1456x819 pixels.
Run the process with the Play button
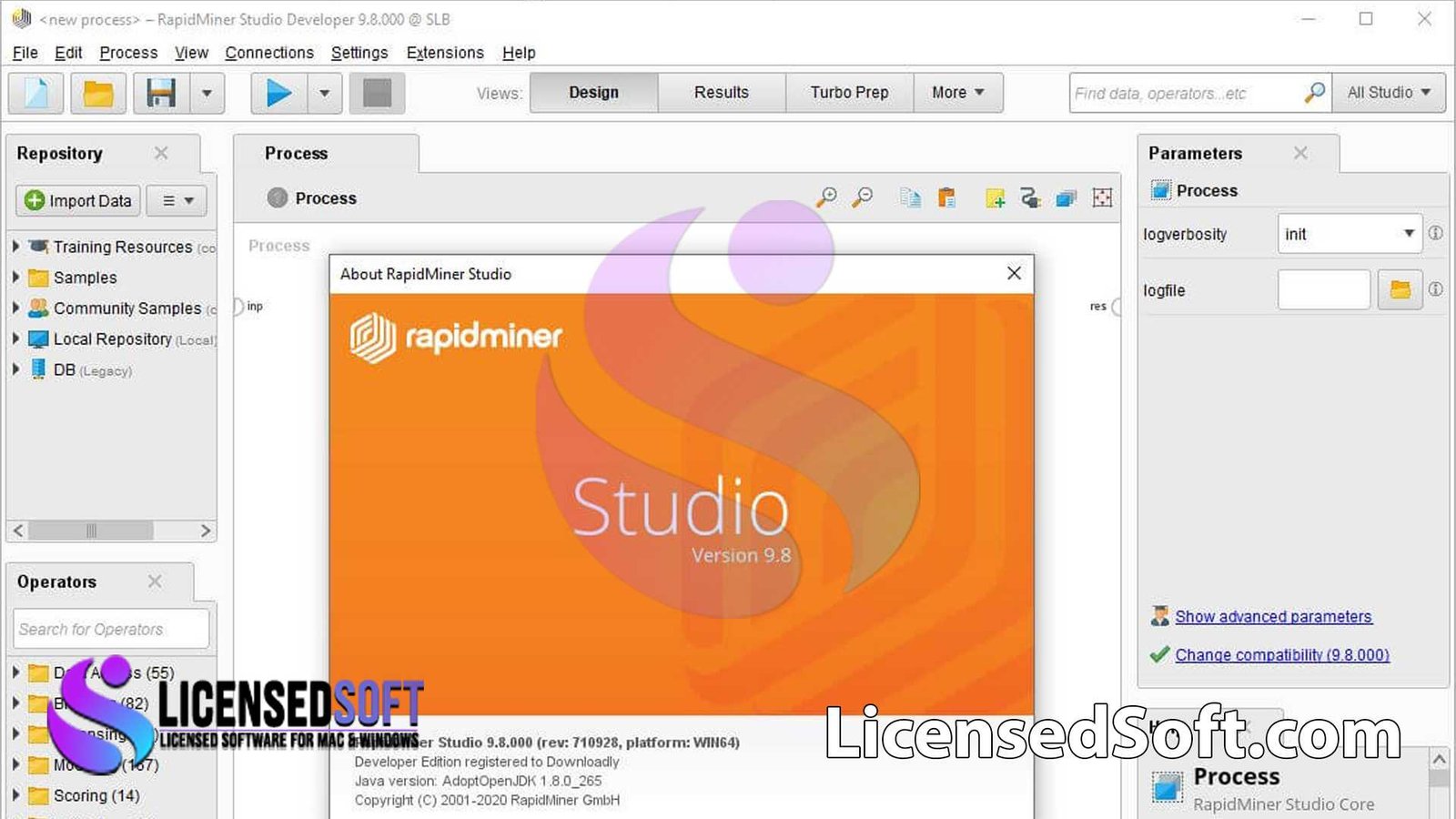click(279, 93)
